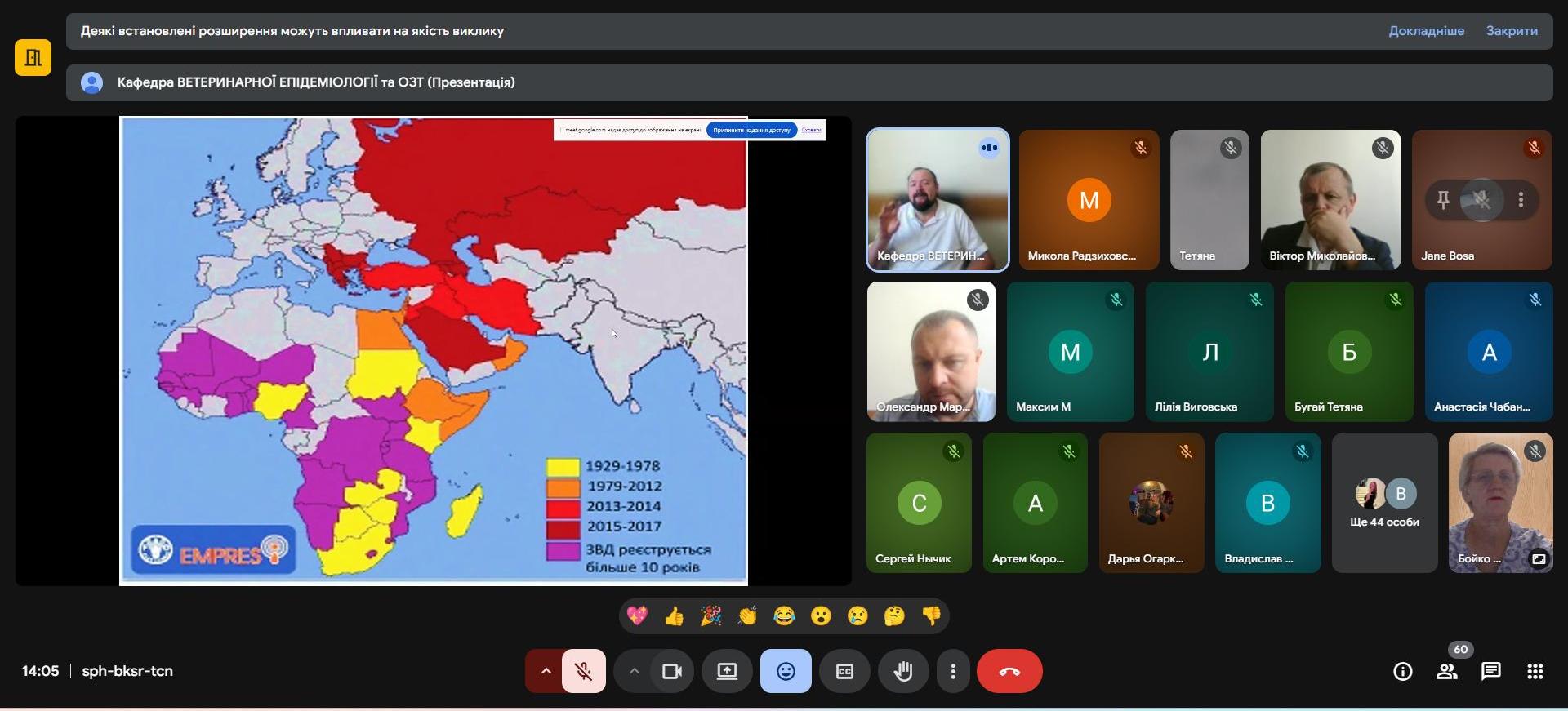The image size is (1568, 711).
Task: Send the surprised face reaction
Action: tap(821, 615)
